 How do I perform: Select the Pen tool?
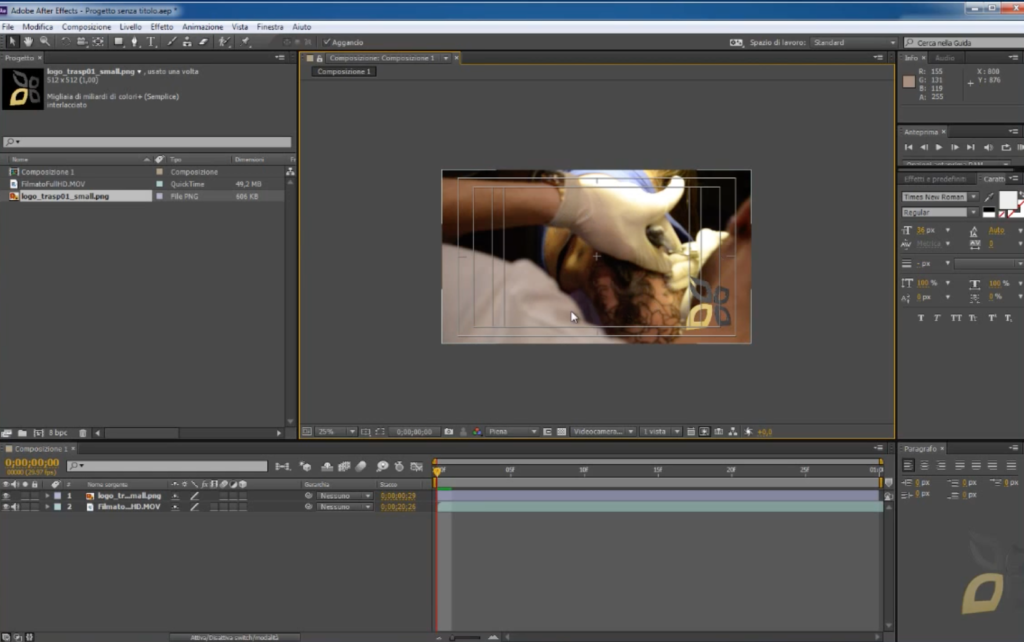pyautogui.click(x=135, y=42)
